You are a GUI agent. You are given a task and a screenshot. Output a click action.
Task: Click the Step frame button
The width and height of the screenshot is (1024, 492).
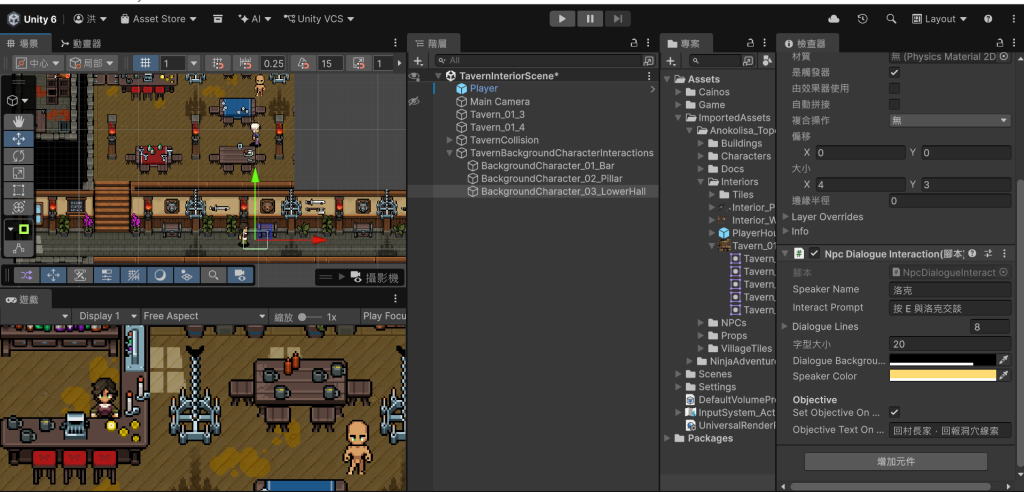pyautogui.click(x=618, y=19)
